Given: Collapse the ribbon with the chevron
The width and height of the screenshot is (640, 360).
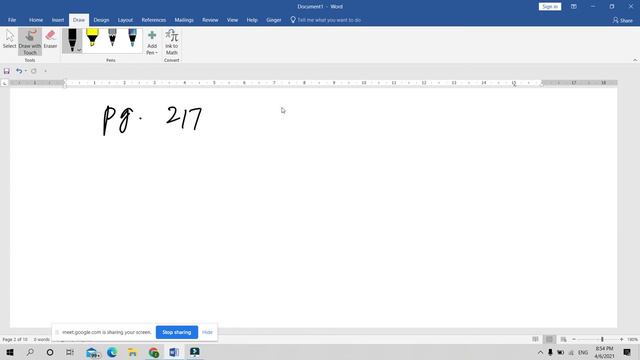Looking at the screenshot, I should (635, 60).
